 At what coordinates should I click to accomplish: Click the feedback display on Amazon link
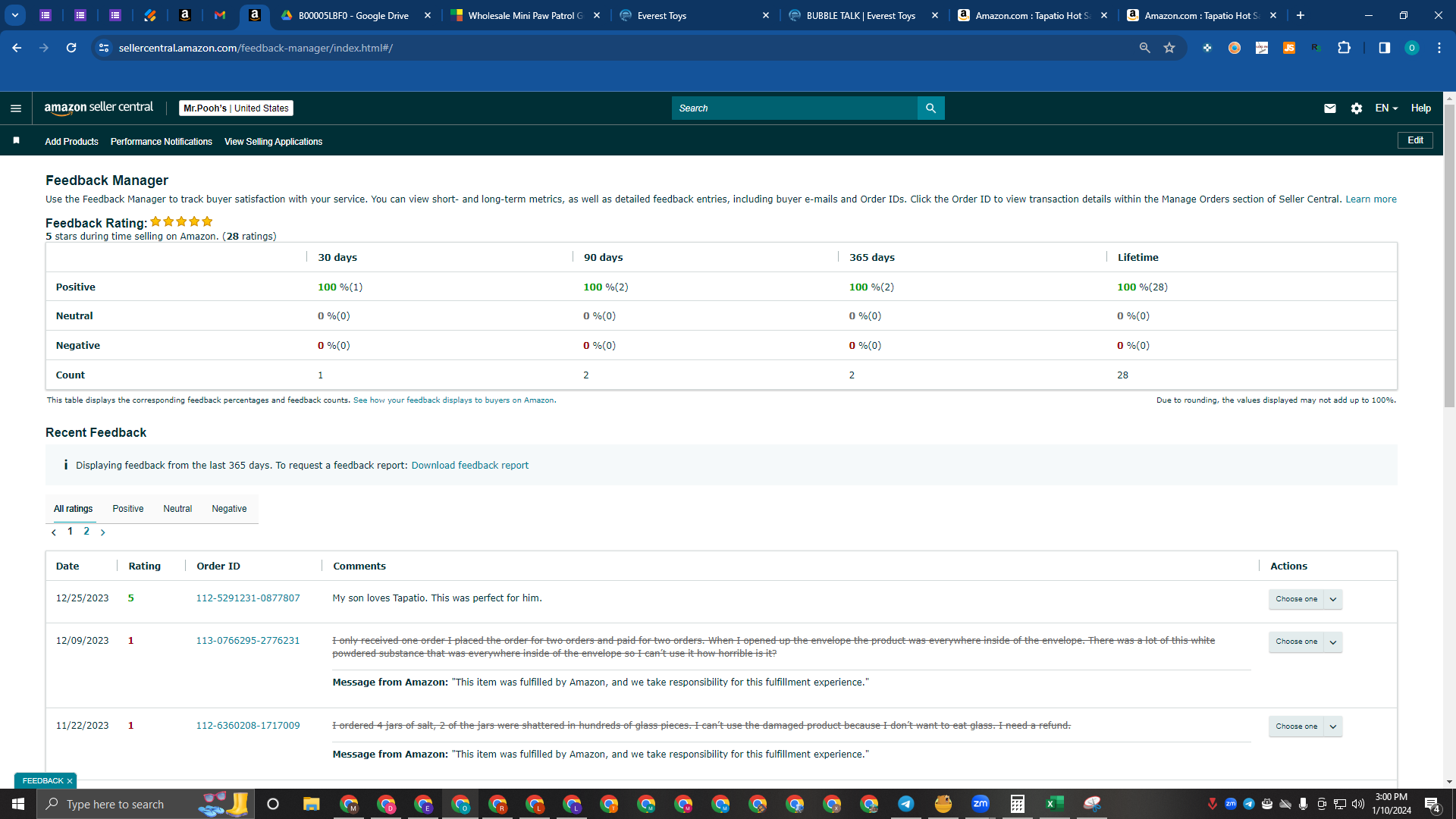pos(453,400)
